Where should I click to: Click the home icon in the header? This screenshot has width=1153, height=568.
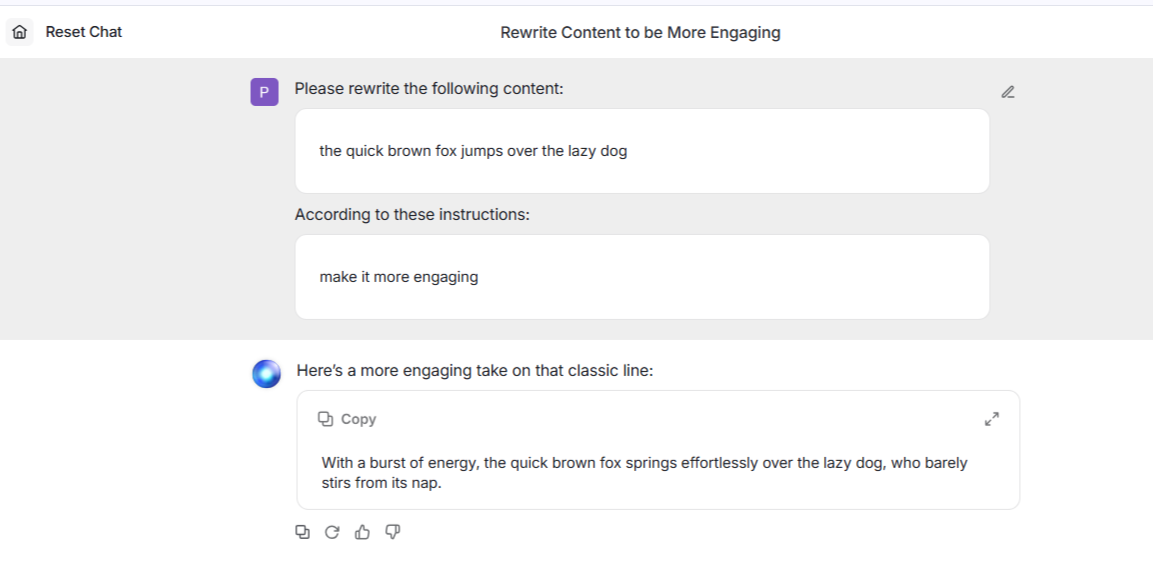tap(19, 32)
